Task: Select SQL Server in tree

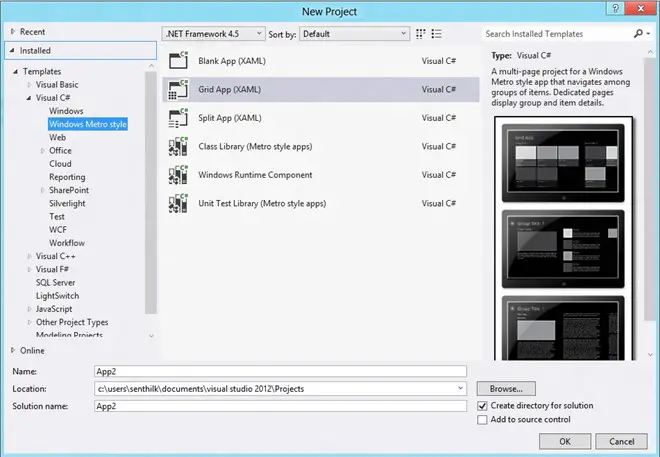Action: pyautogui.click(x=55, y=282)
